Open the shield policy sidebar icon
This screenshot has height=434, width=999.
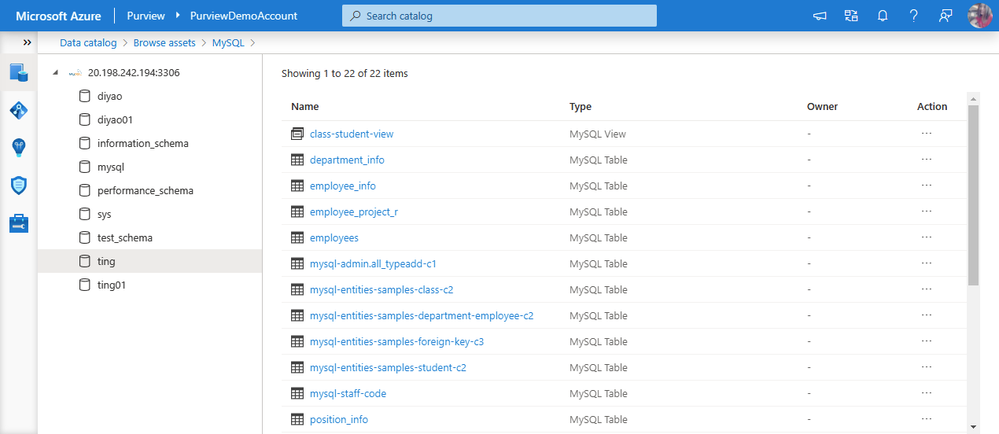[18, 185]
